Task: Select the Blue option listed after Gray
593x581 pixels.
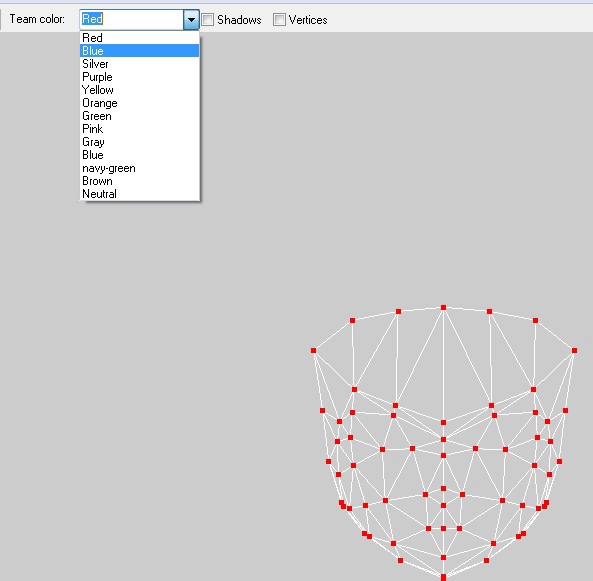Action: coord(140,155)
